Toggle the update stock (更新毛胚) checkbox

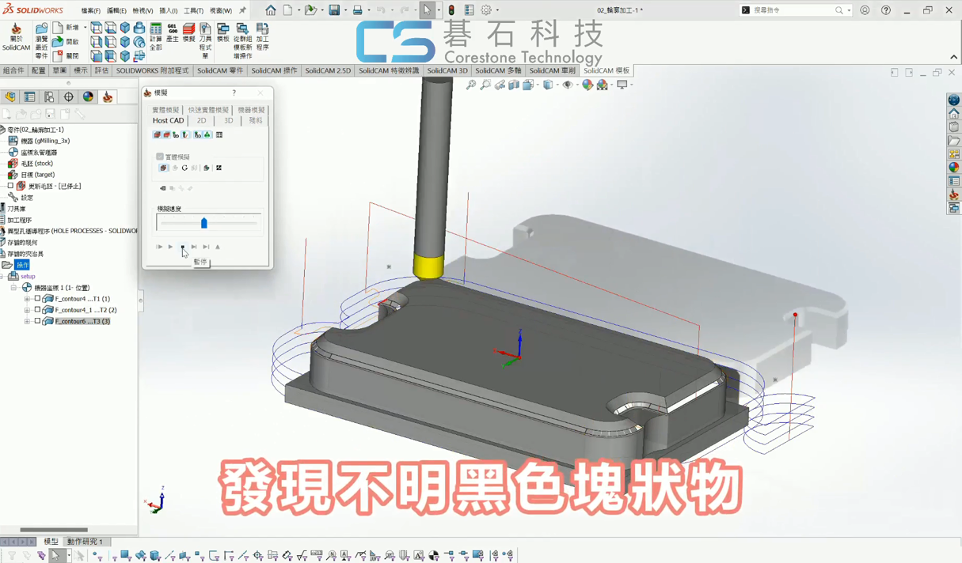click(11, 186)
